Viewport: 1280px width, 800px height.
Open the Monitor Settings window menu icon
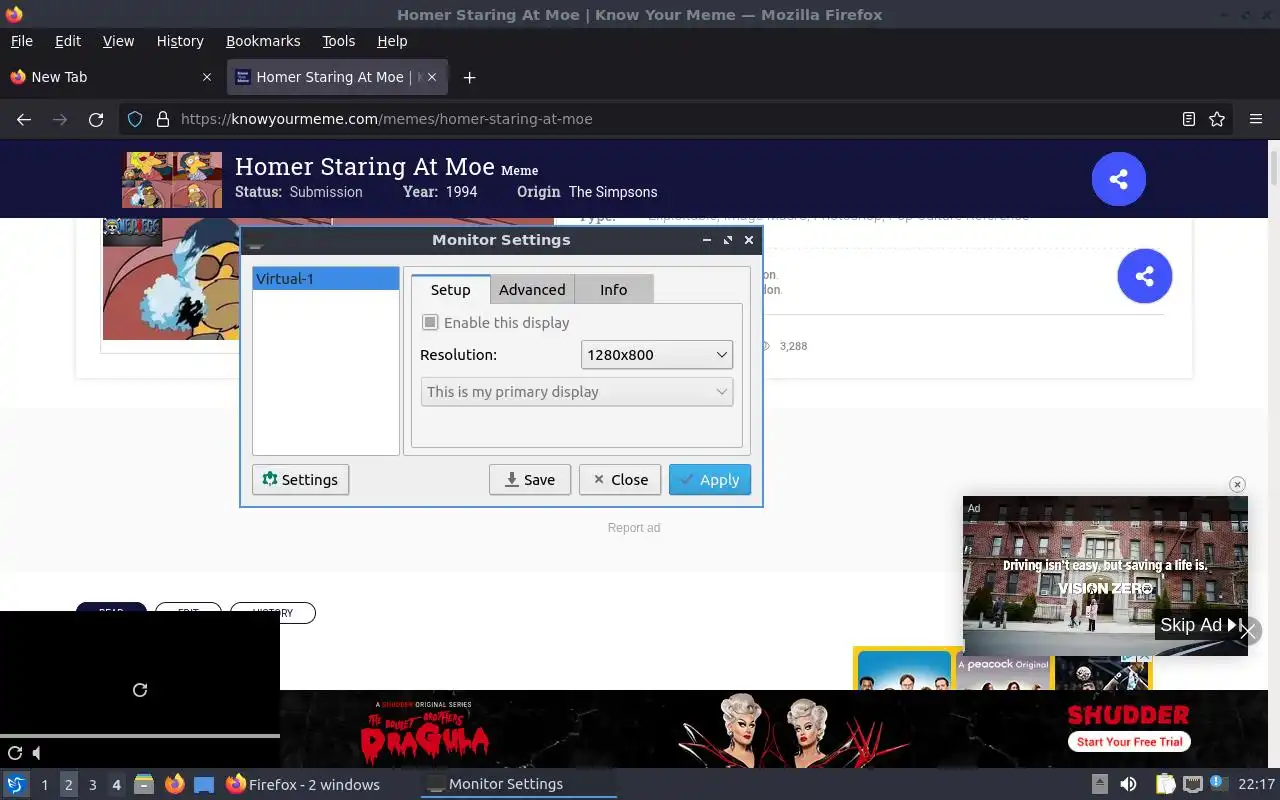coord(255,241)
